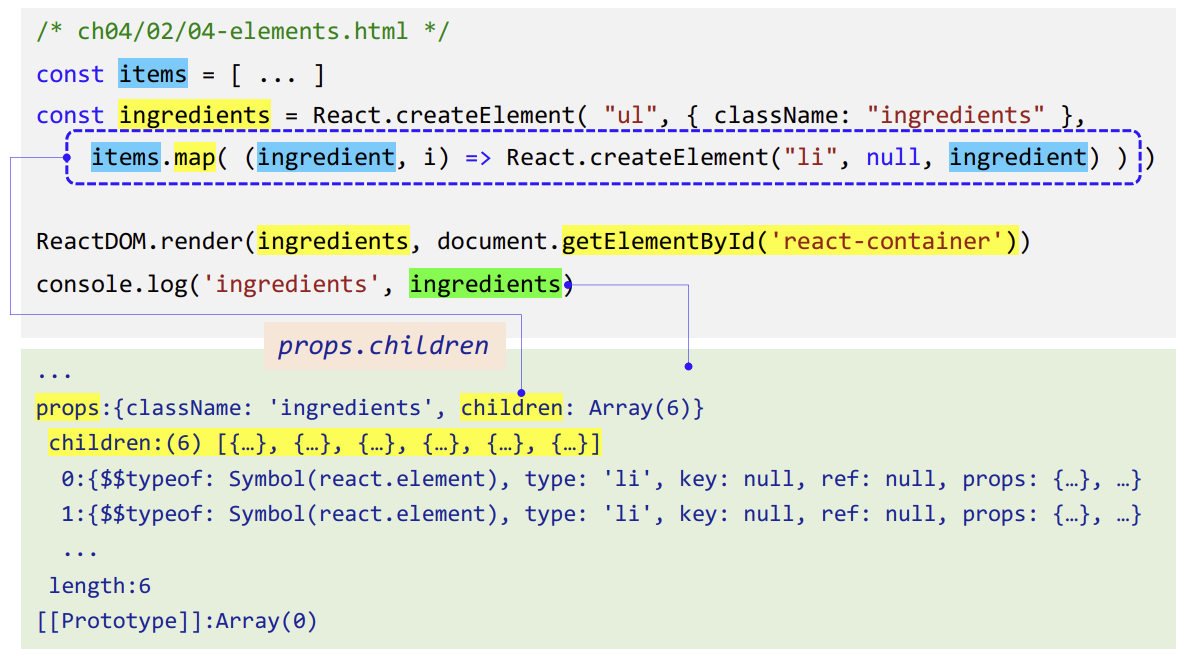Viewport: 1185px width, 657px height.
Task: Click the highlighted 'map' method
Action: [x=194, y=157]
